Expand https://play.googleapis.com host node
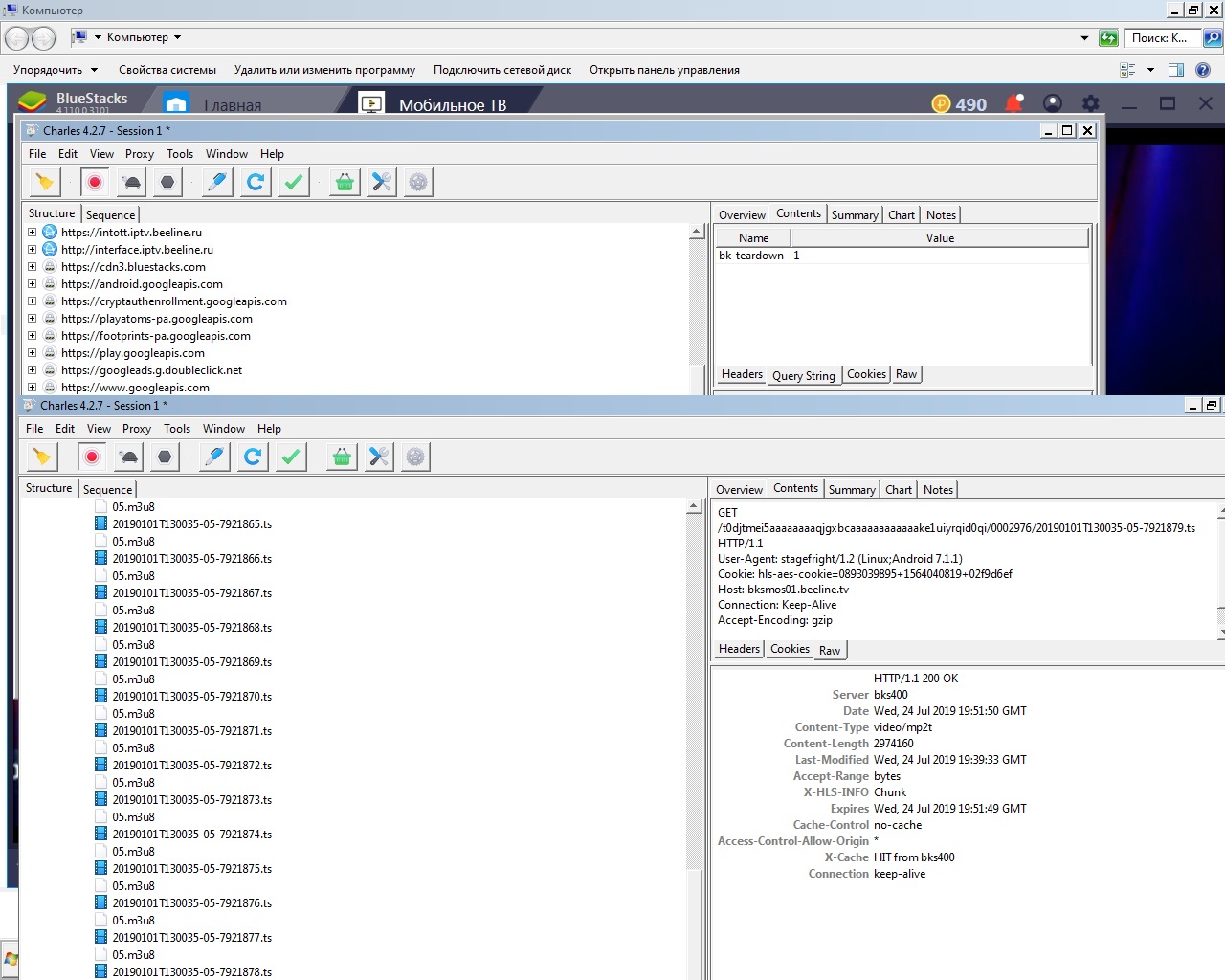 click(x=32, y=353)
